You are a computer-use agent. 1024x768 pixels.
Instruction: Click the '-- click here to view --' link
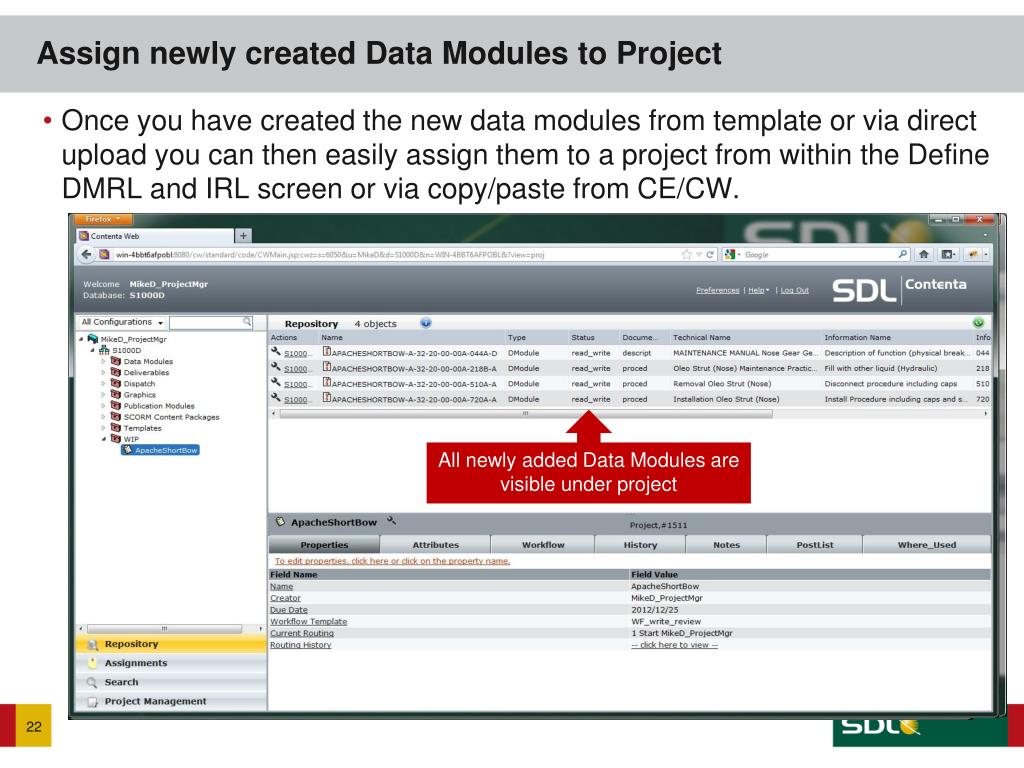[x=674, y=645]
